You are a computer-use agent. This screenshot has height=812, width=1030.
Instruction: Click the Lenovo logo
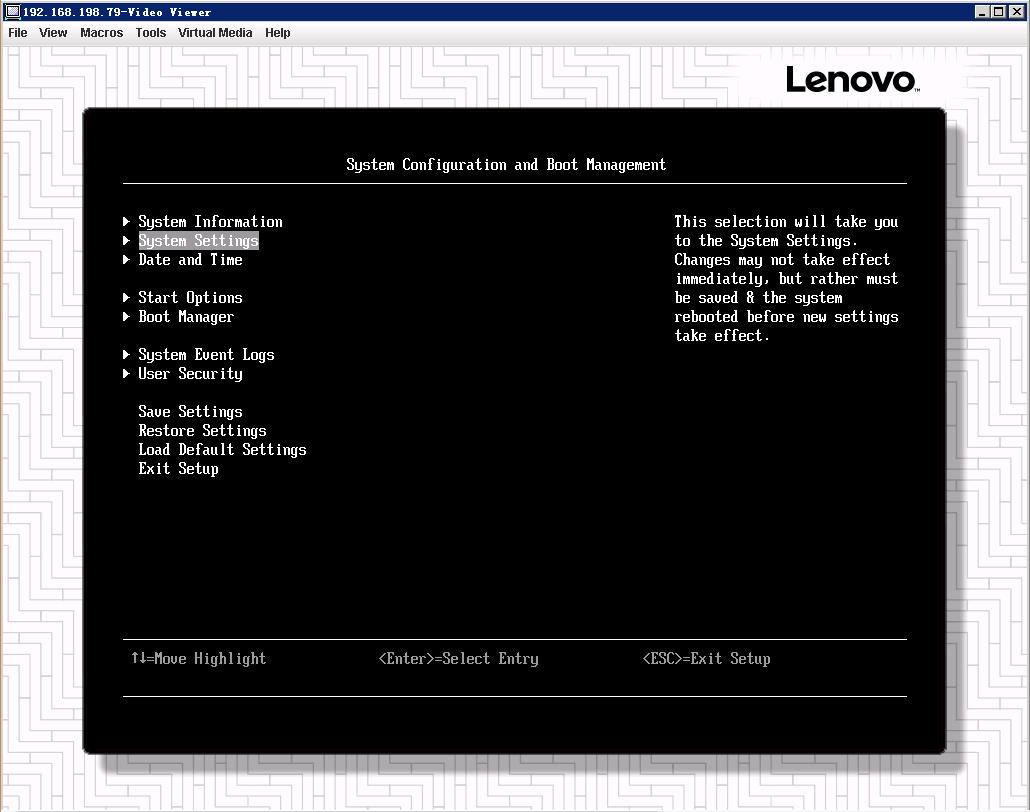click(851, 80)
